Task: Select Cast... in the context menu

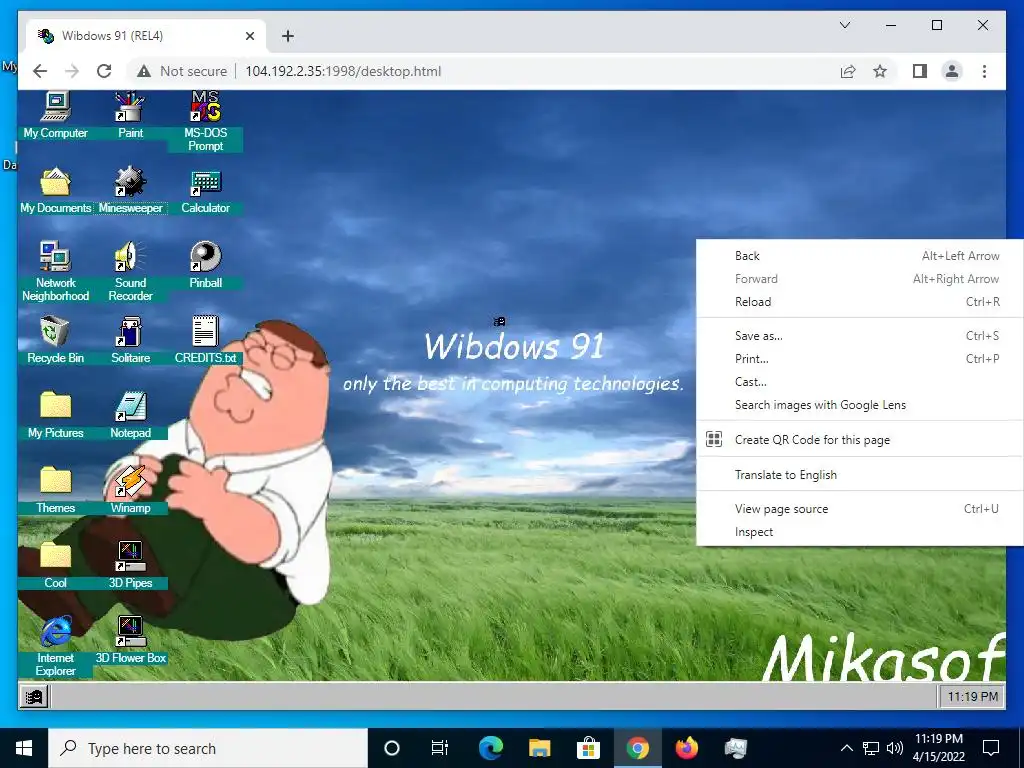Action: [859, 382]
